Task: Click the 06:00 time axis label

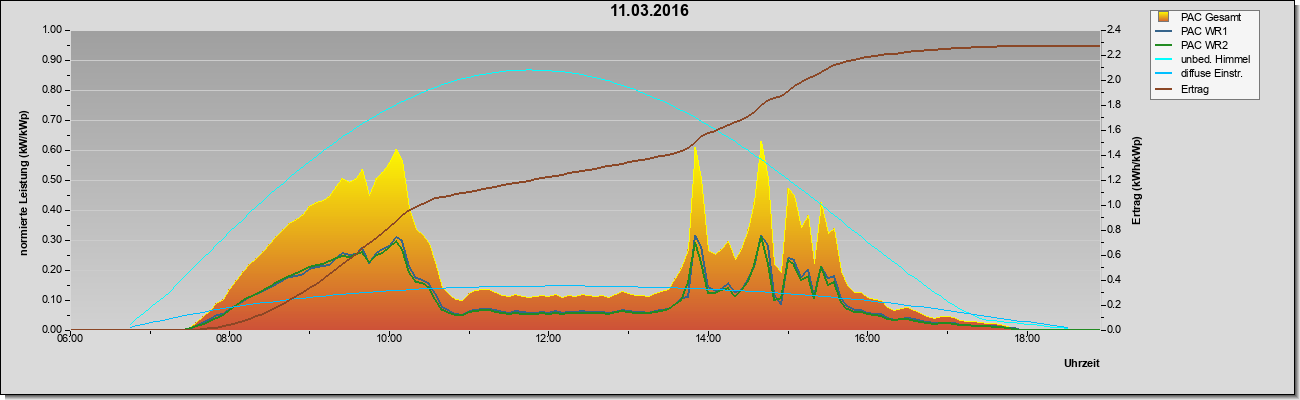Action: (70, 339)
